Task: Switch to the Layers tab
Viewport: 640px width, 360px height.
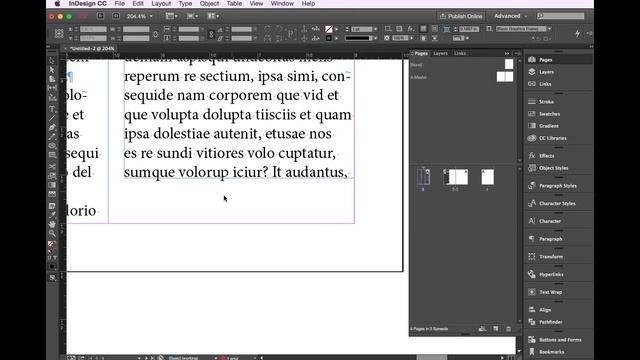Action: [440, 53]
